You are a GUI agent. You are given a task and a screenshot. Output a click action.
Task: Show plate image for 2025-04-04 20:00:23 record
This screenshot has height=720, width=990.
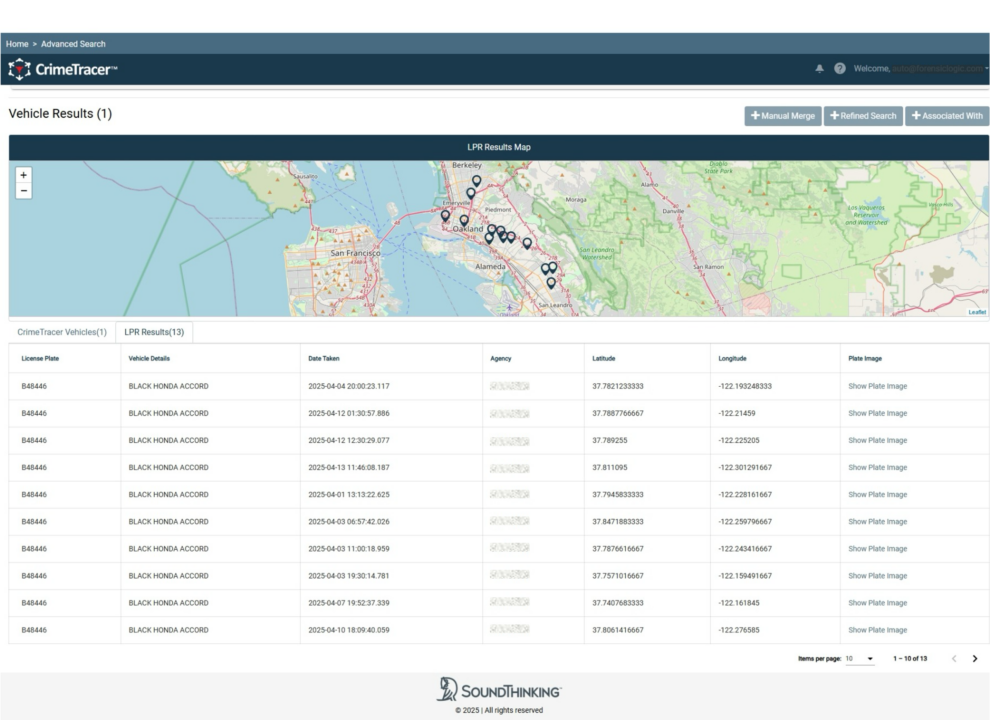(878, 387)
